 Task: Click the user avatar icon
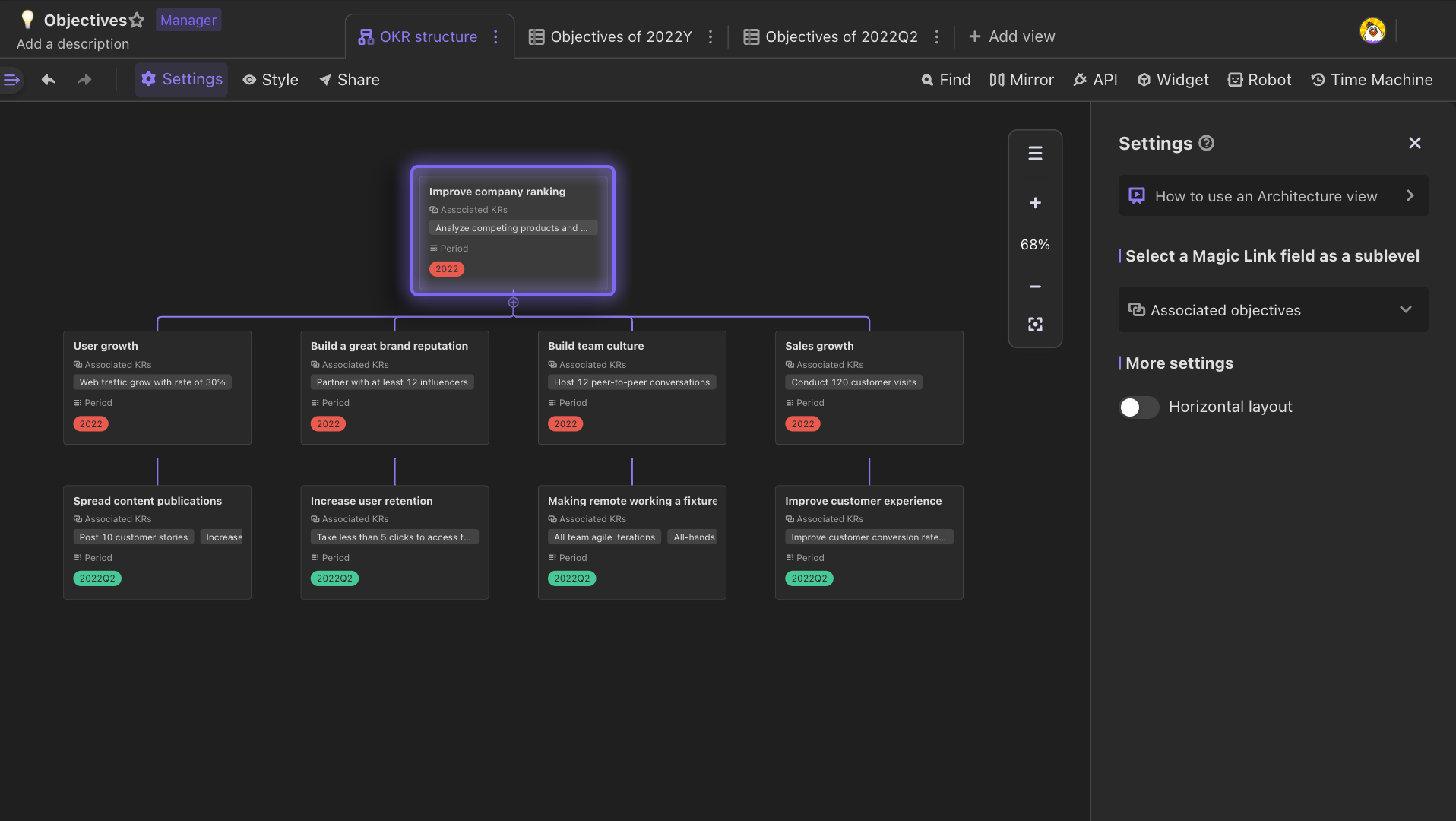pyautogui.click(x=1372, y=31)
